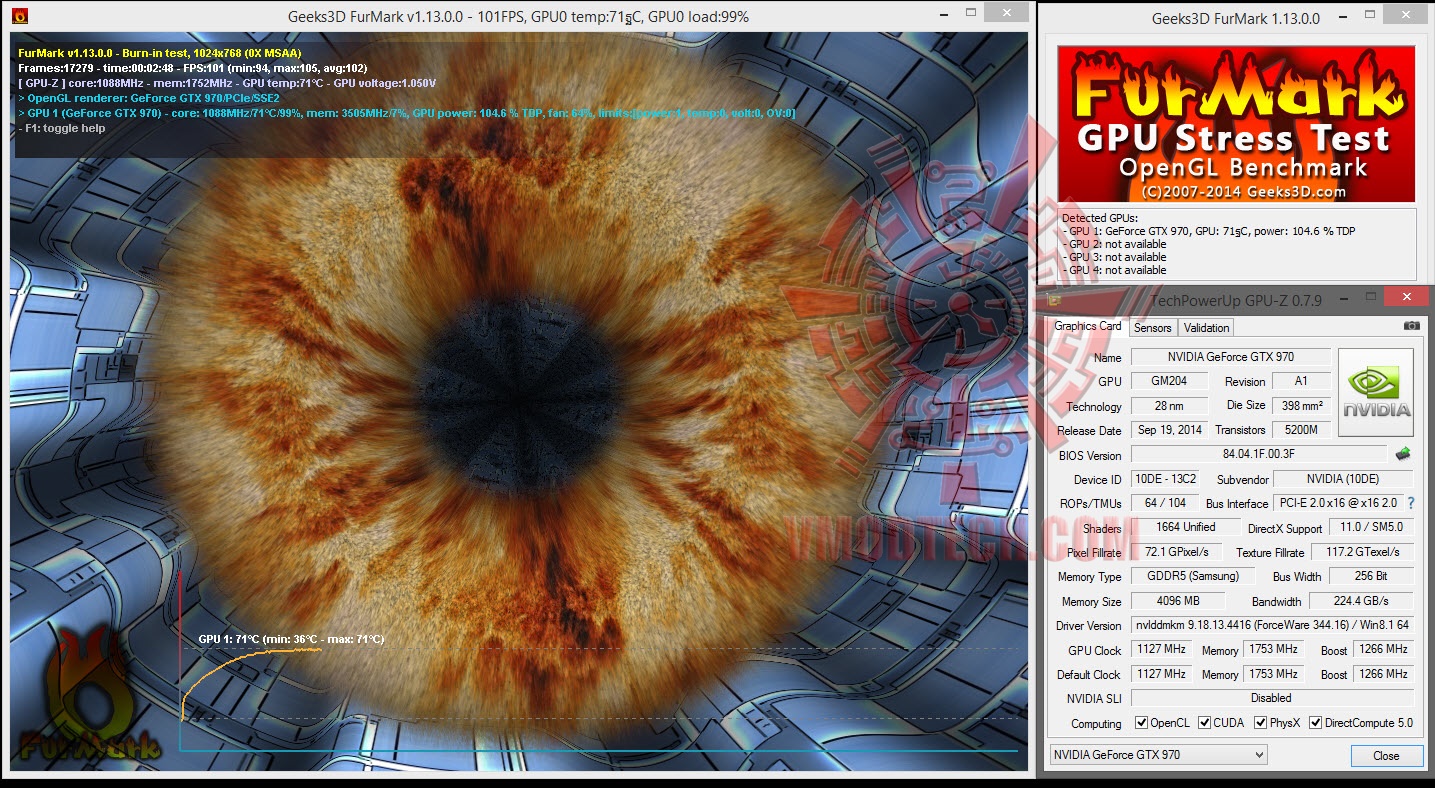Image resolution: width=1435 pixels, height=788 pixels.
Task: Click the Release Date field Sep 19, 2014
Action: click(1169, 430)
